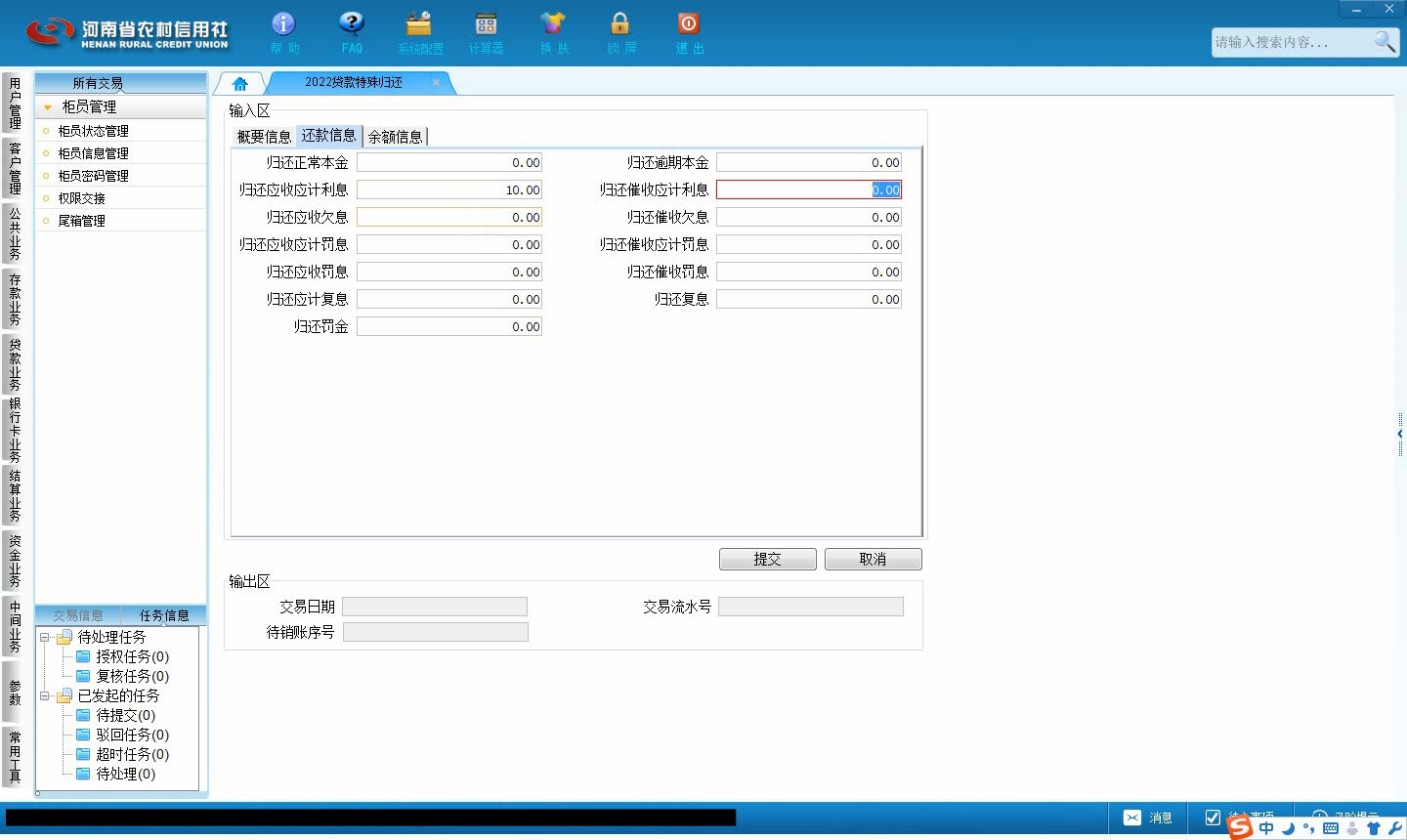Collapse the 待处理任务 tree node
Screen dimensions: 1407x840
tap(44, 637)
